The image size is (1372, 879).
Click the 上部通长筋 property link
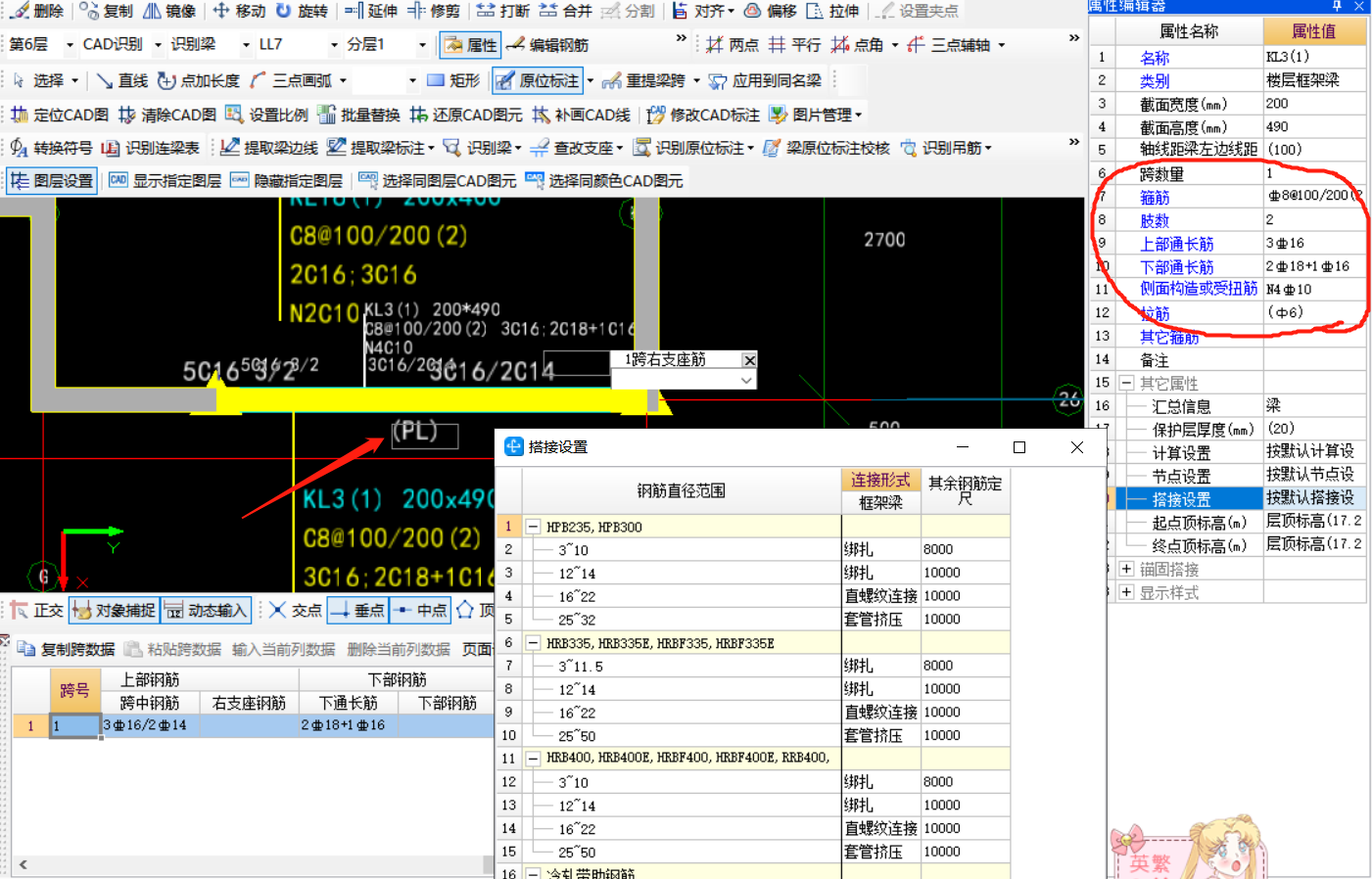click(x=1176, y=244)
